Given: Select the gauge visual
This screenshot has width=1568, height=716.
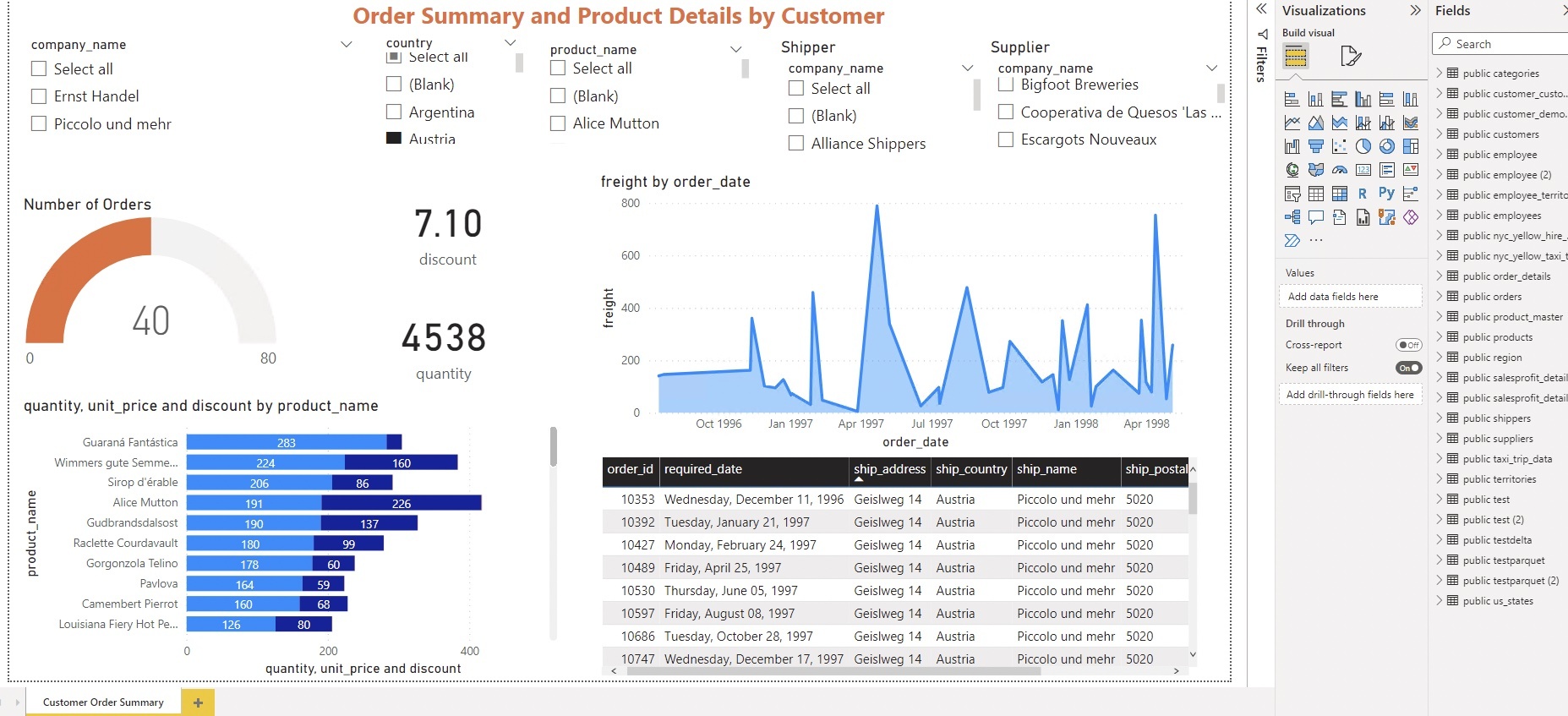Looking at the screenshot, I should [1340, 170].
